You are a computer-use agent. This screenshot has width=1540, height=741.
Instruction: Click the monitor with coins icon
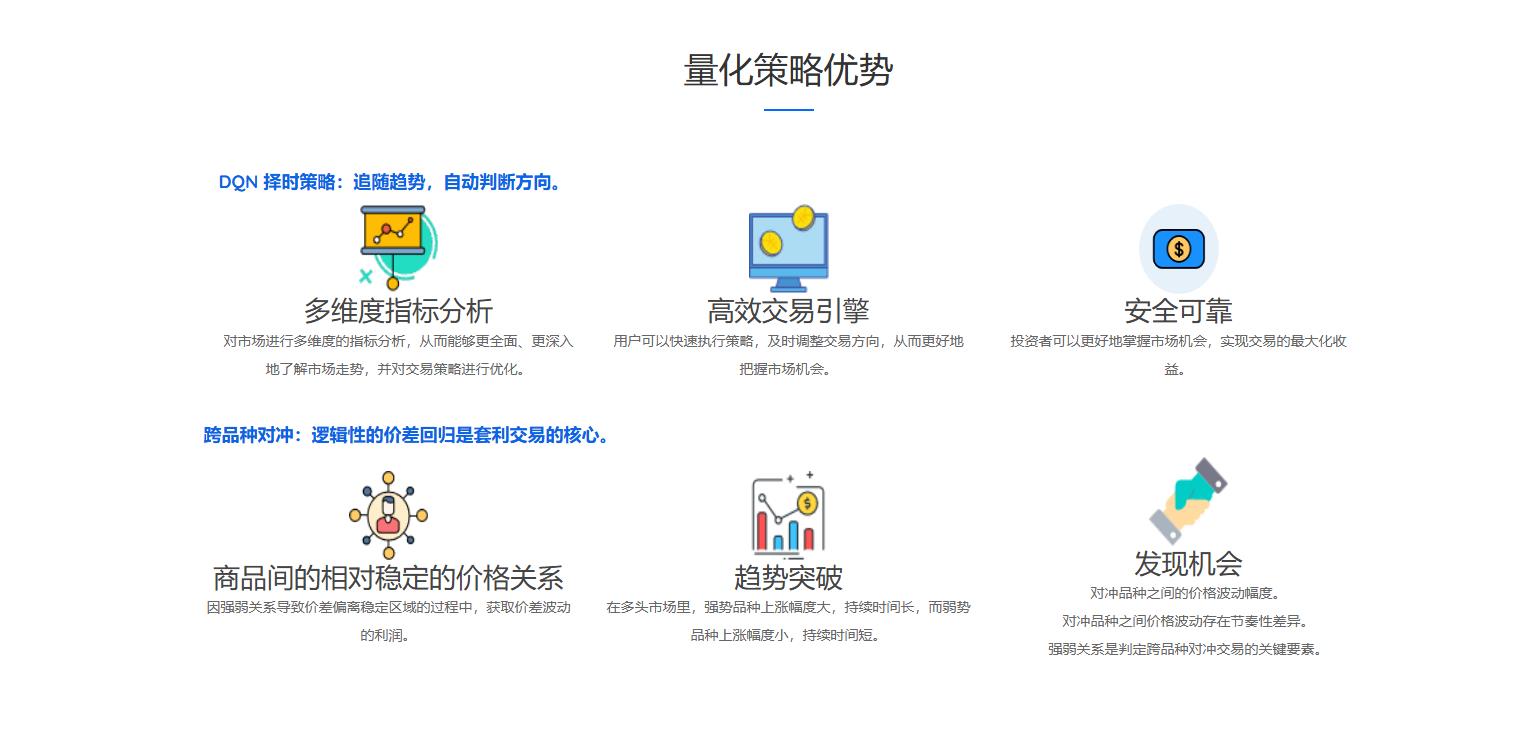788,249
